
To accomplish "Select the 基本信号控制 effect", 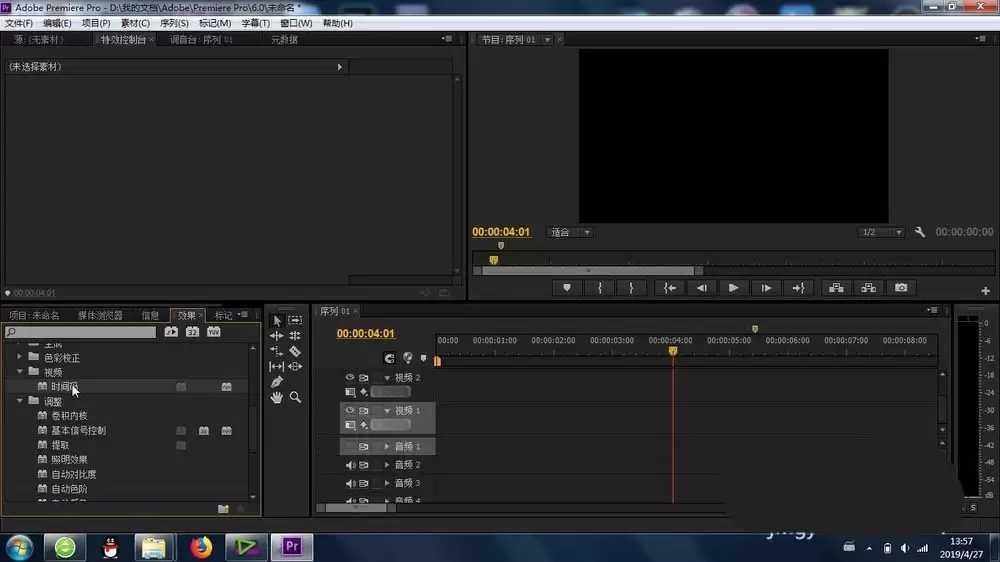I will (x=78, y=431).
